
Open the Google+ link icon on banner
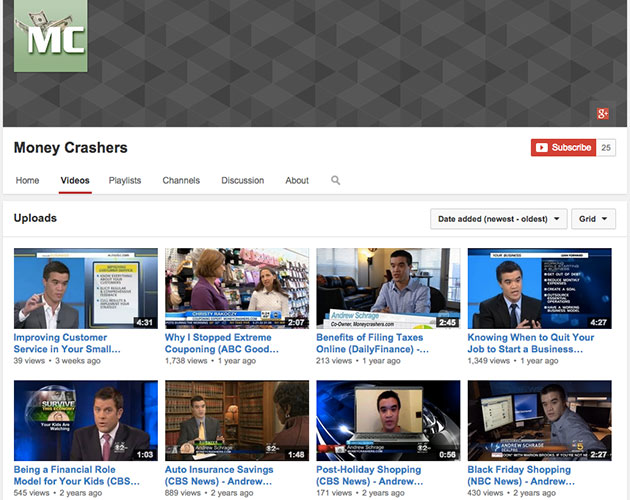(x=602, y=114)
